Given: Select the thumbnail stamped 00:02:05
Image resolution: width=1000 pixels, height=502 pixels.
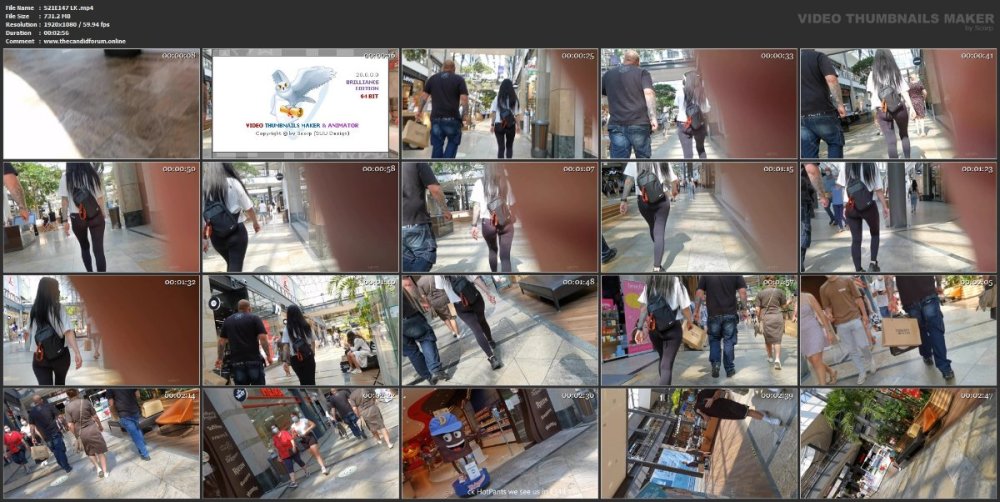Looking at the screenshot, I should [x=899, y=330].
